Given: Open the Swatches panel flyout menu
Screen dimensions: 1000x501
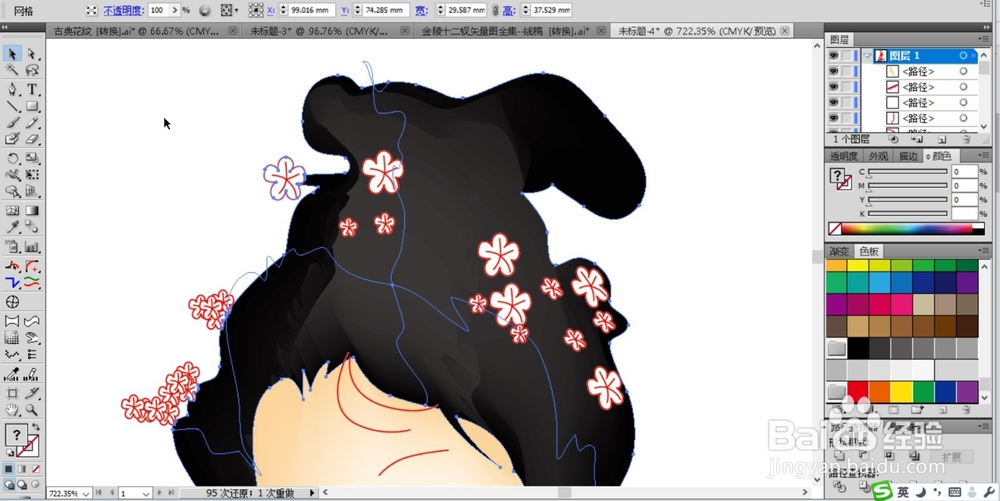Looking at the screenshot, I should tap(985, 251).
